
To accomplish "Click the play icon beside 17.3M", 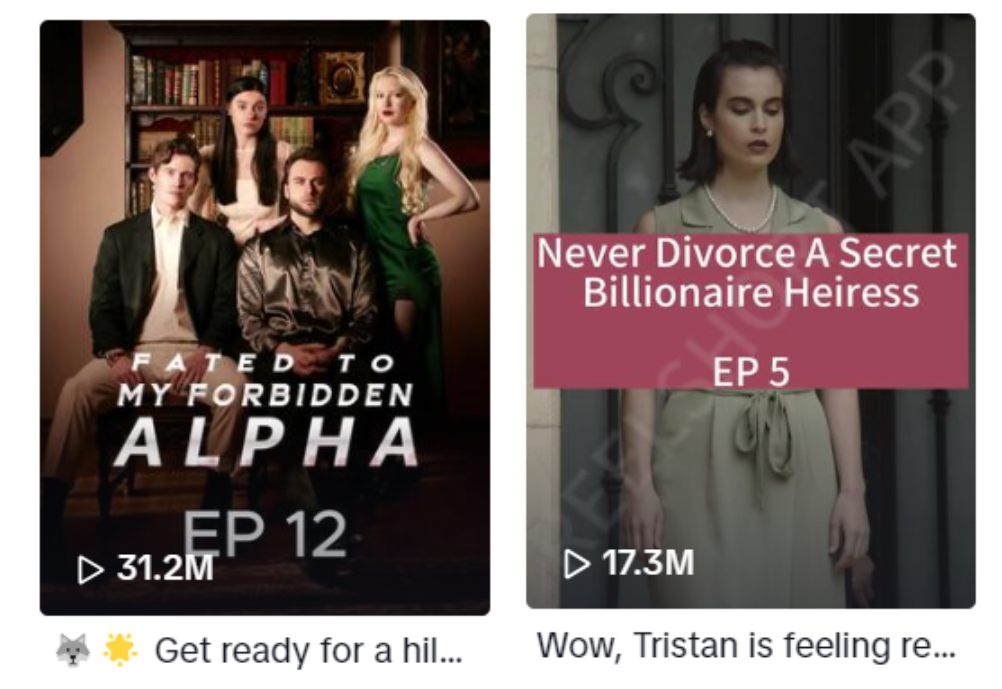I will click(x=576, y=564).
